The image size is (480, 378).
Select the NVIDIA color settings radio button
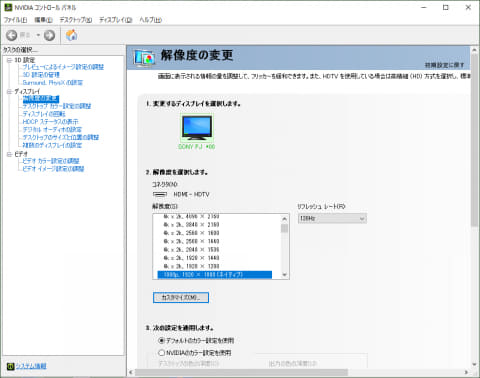(x=162, y=352)
